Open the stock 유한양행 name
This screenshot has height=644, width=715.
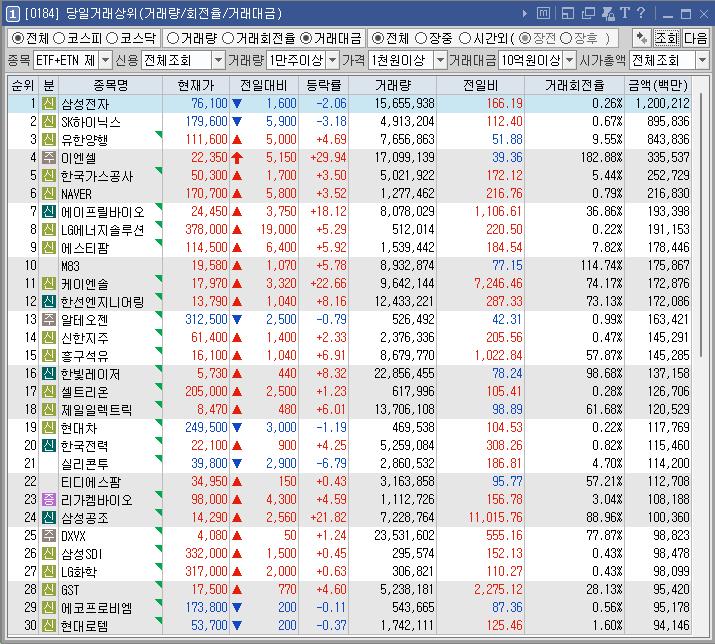click(85, 140)
